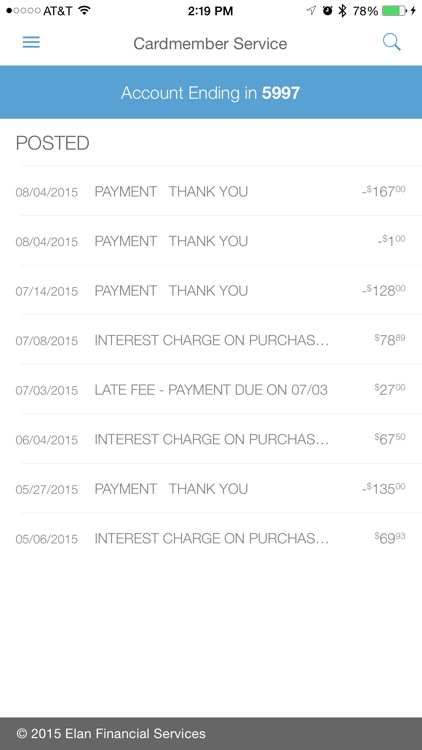The width and height of the screenshot is (422, 750).
Task: Tap the Cardmember Service title
Action: coord(210,44)
